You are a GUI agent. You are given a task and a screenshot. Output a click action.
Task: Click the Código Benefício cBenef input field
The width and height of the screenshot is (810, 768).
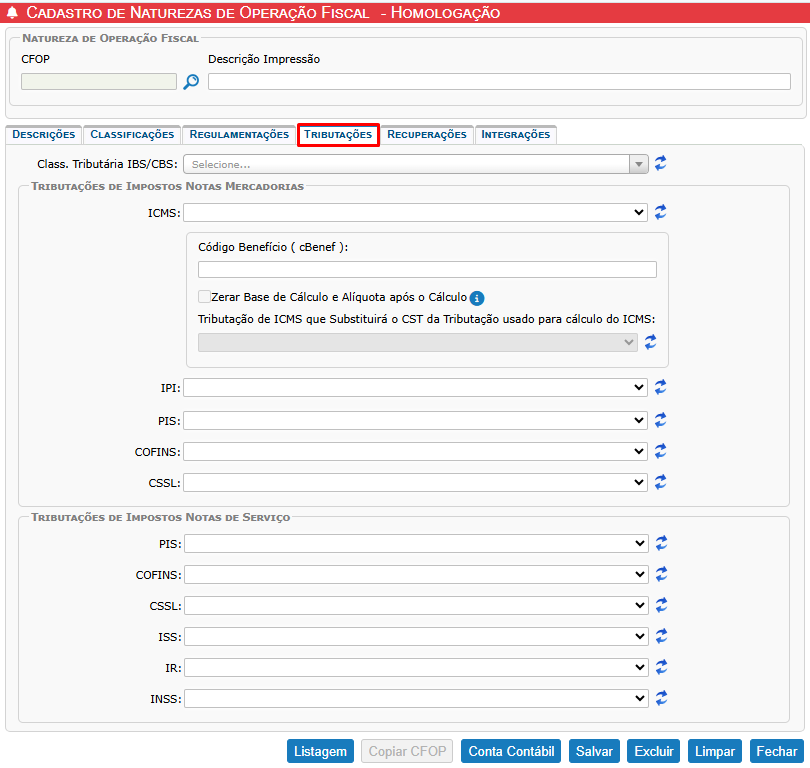tap(427, 269)
